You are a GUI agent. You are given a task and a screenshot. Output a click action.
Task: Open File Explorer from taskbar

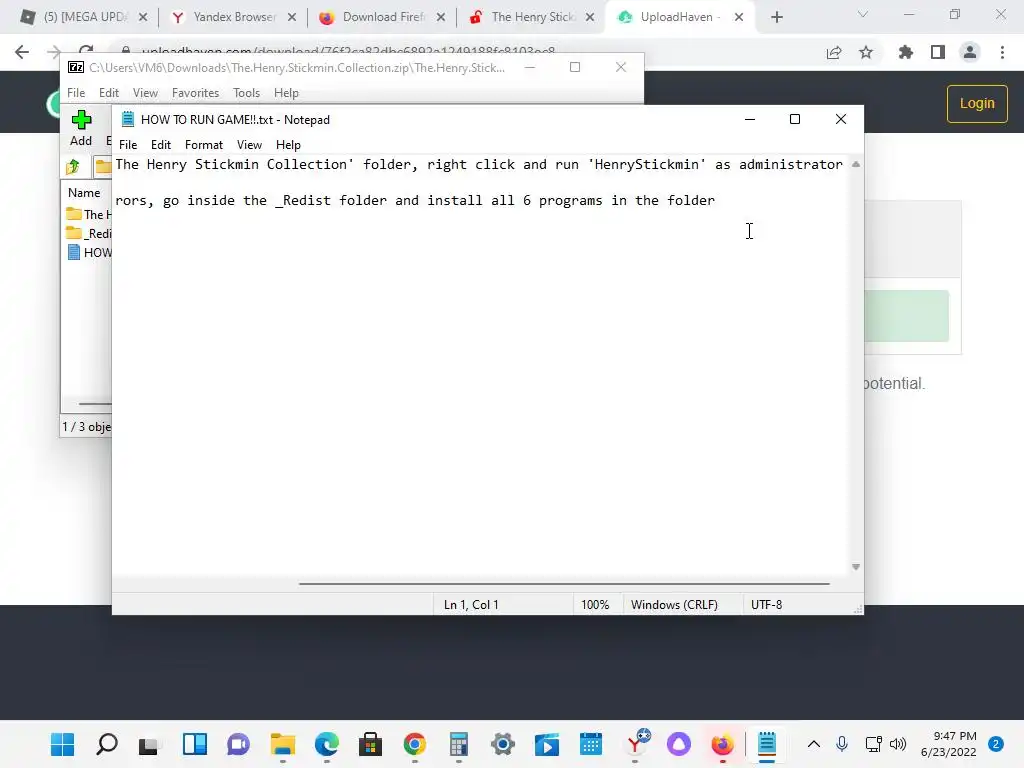(x=283, y=744)
